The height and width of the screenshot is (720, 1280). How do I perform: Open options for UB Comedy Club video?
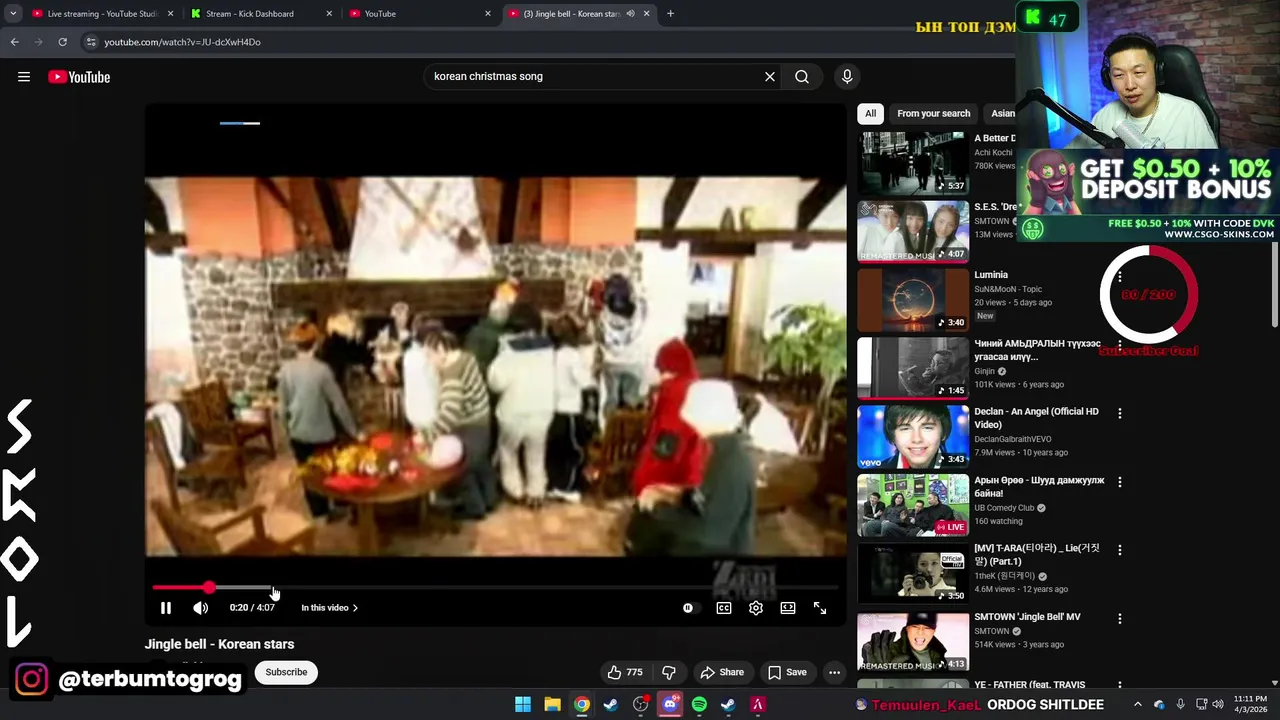(x=1120, y=482)
